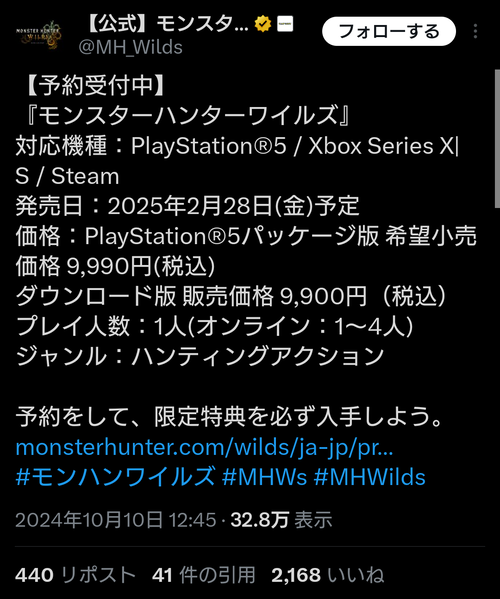Open the monsterhunter.com/wilds/ja-jp link
This screenshot has height=599, width=500.
[x=204, y=447]
